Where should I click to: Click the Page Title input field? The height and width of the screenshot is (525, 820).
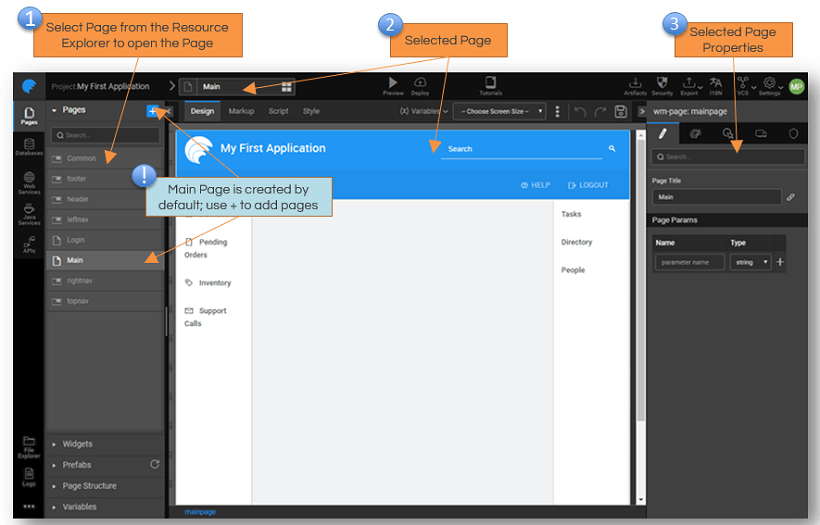[x=716, y=198]
